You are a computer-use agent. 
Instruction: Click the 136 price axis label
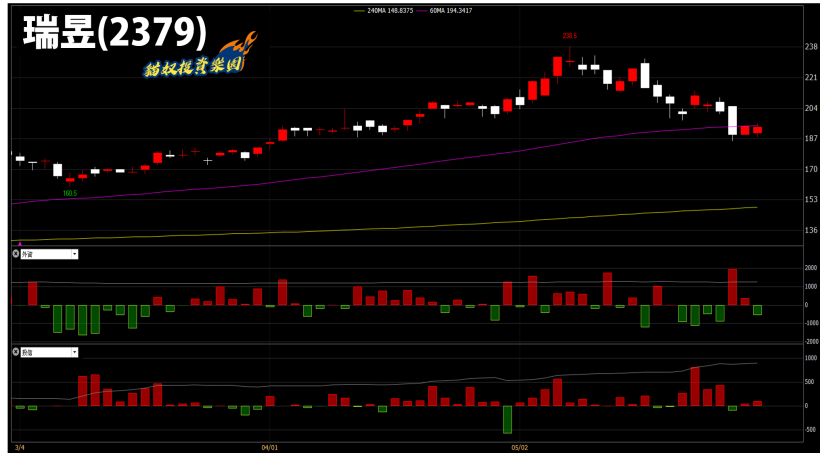click(811, 230)
